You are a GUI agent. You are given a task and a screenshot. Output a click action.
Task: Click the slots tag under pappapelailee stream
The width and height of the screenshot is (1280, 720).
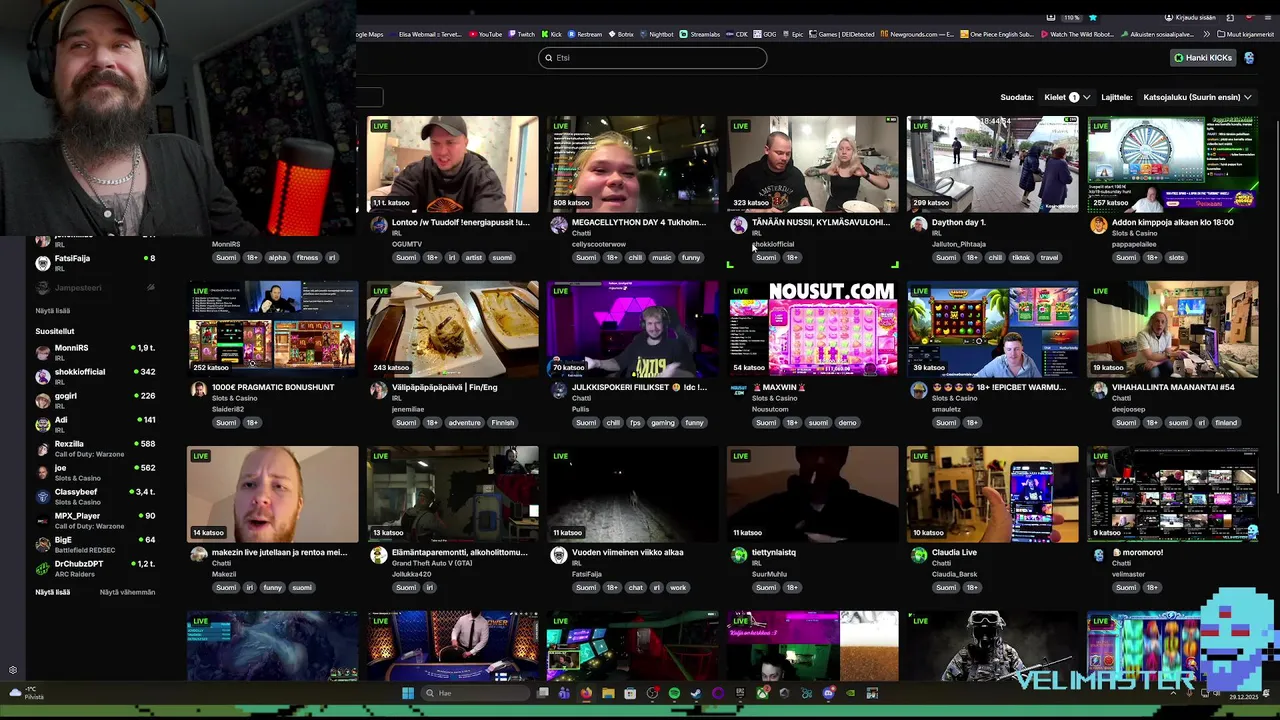(1176, 258)
